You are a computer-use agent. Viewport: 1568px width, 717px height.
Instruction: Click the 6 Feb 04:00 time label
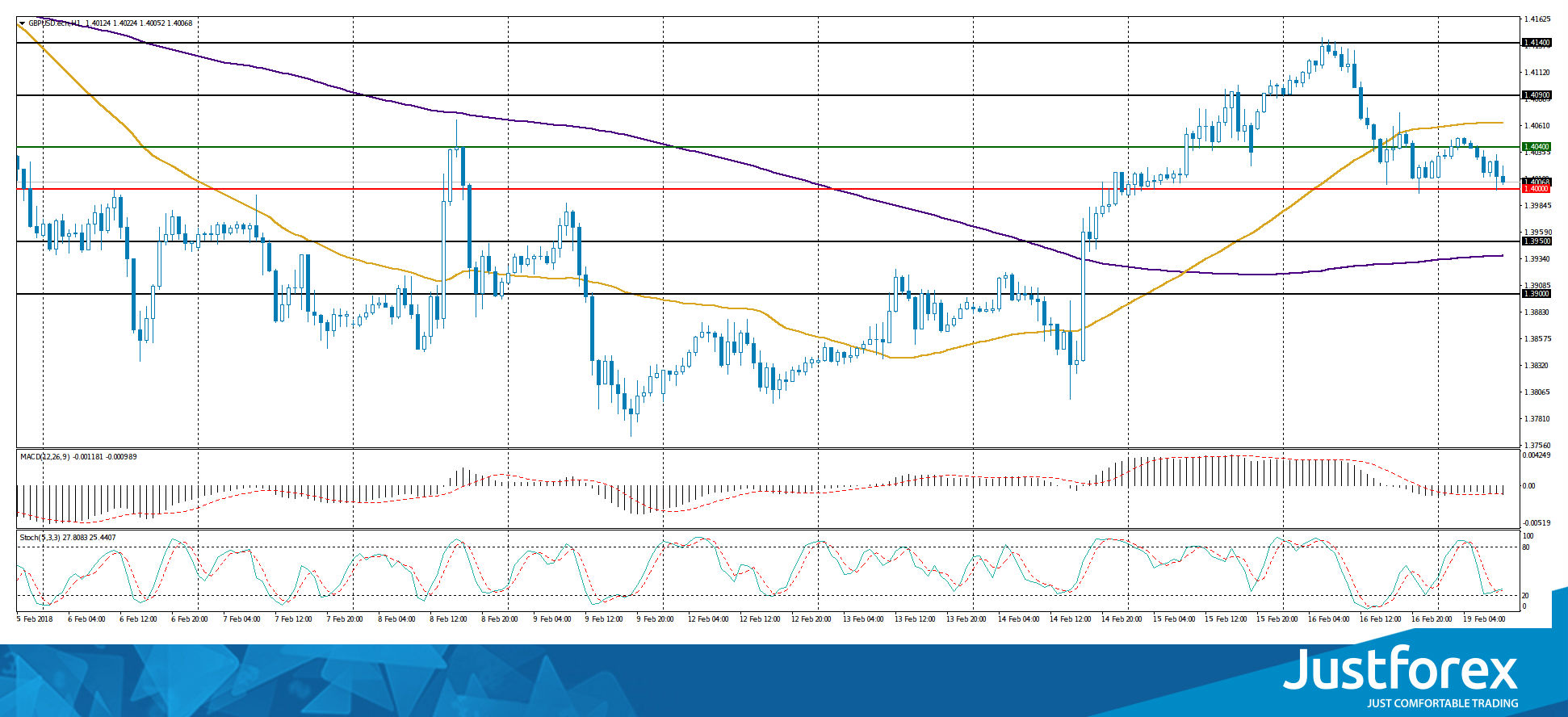click(86, 619)
